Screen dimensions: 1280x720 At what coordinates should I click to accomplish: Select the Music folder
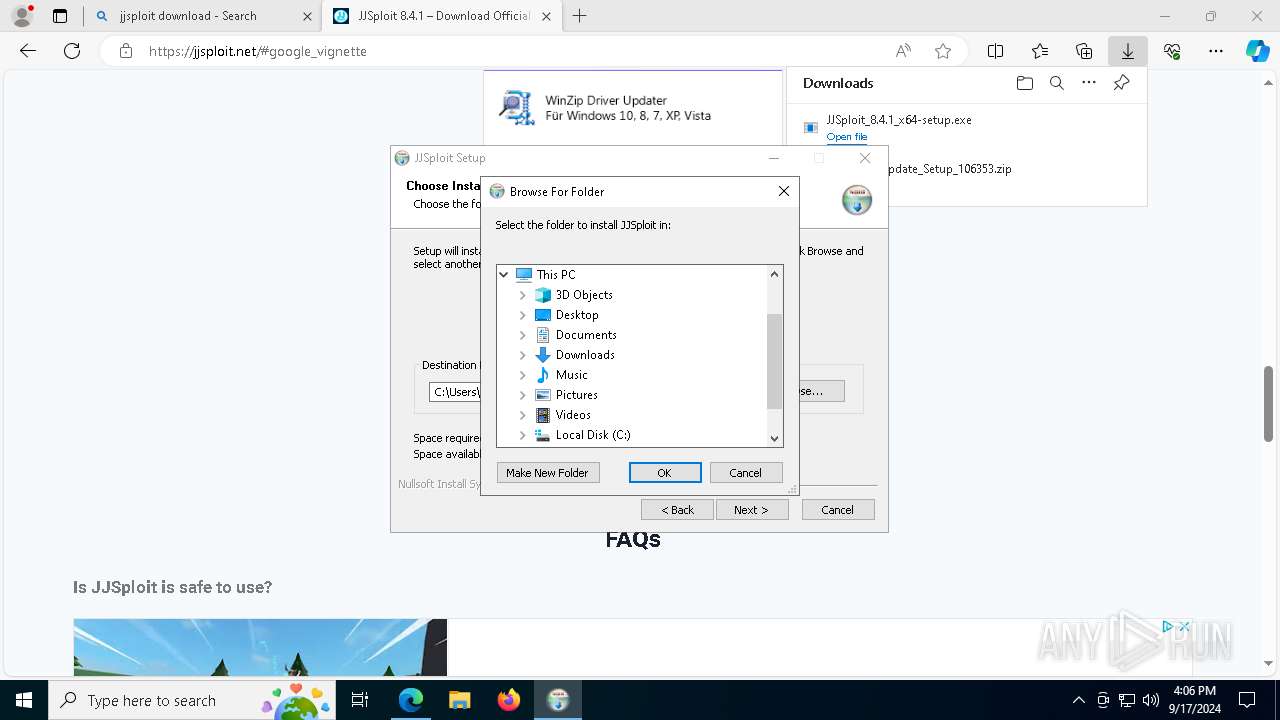[x=571, y=375]
